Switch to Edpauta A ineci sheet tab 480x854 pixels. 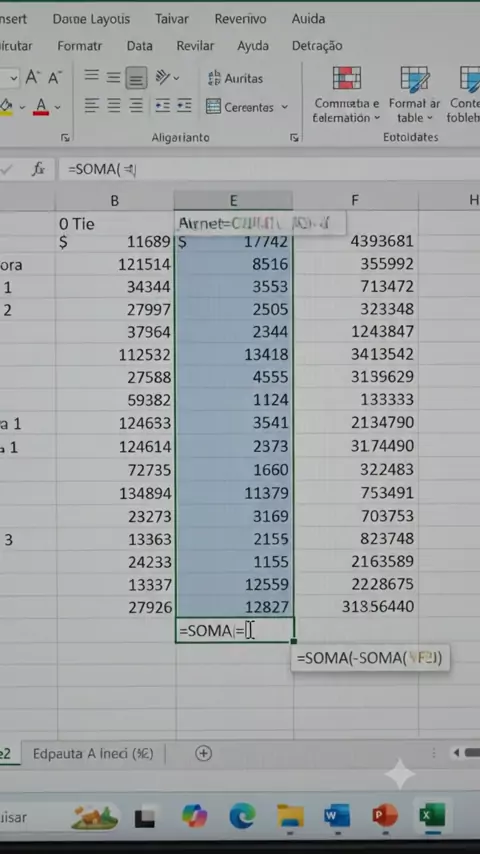click(x=93, y=754)
